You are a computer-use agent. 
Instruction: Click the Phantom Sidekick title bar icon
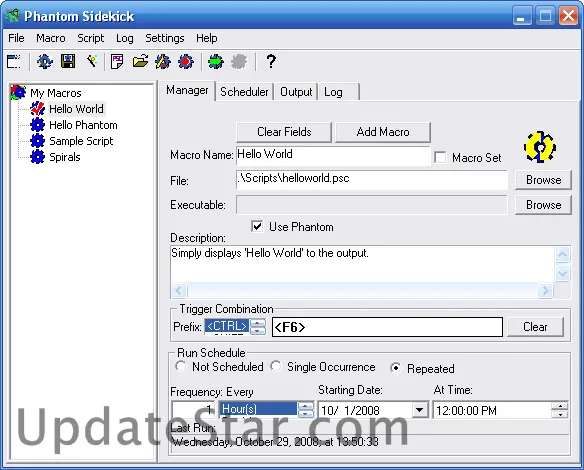tap(13, 16)
